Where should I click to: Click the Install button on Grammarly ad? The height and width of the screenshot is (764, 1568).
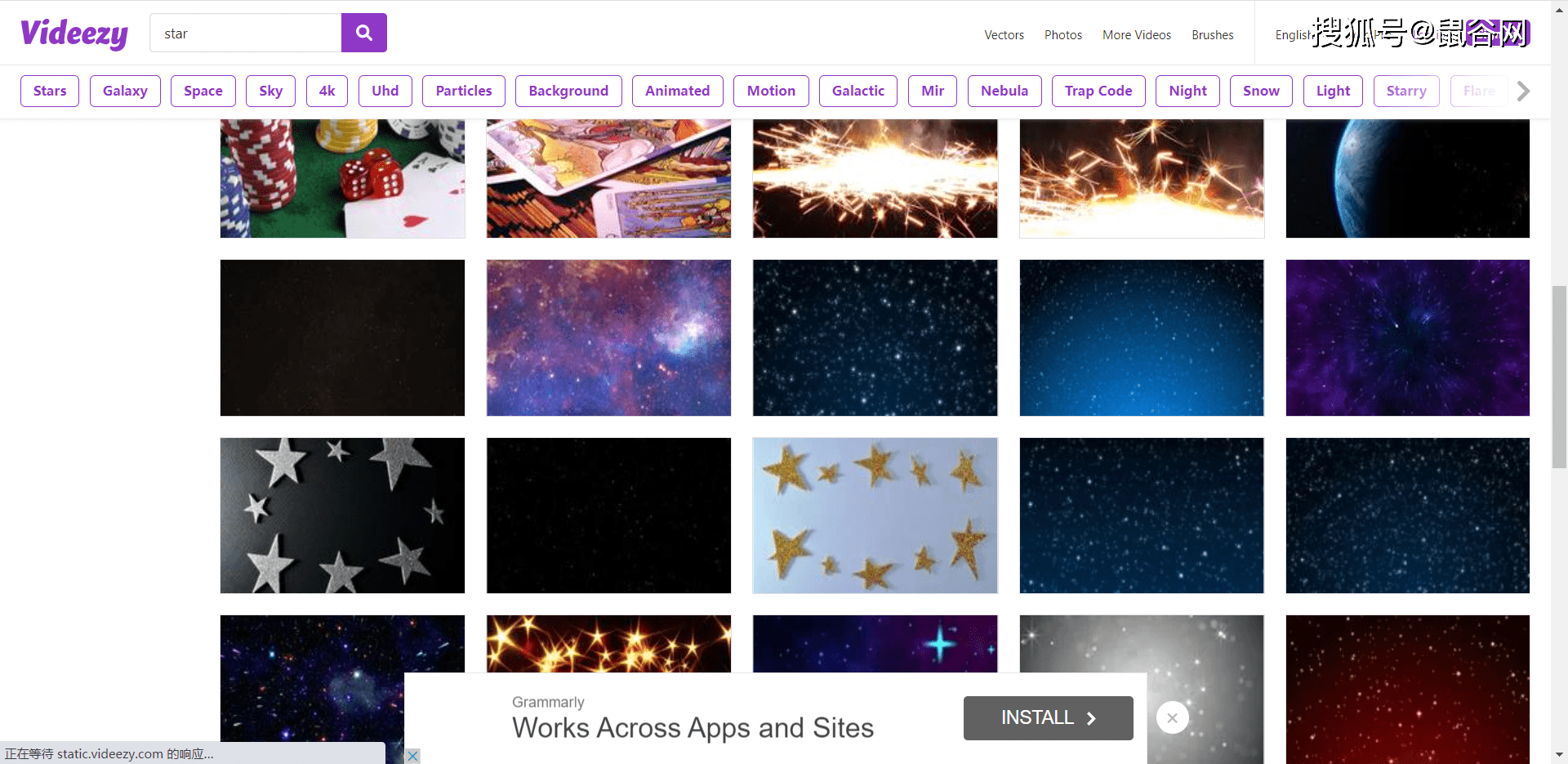coord(1048,717)
